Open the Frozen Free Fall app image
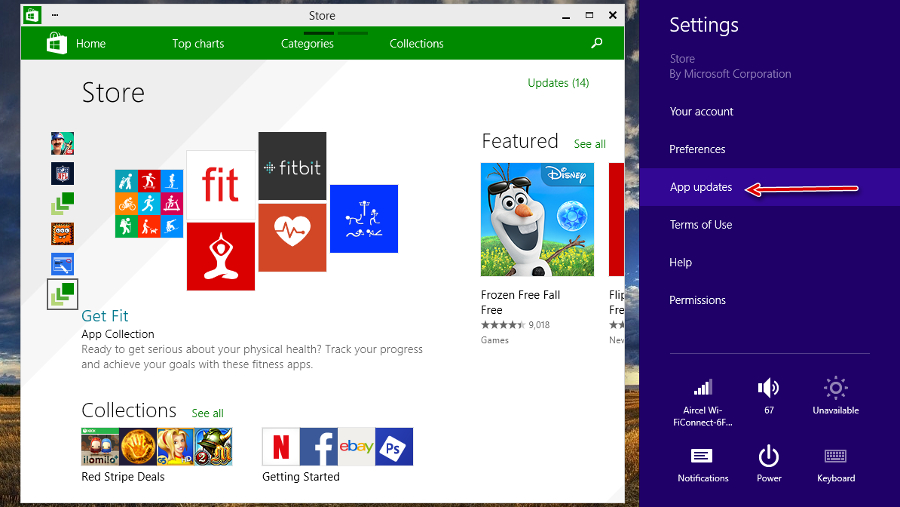 coord(537,219)
